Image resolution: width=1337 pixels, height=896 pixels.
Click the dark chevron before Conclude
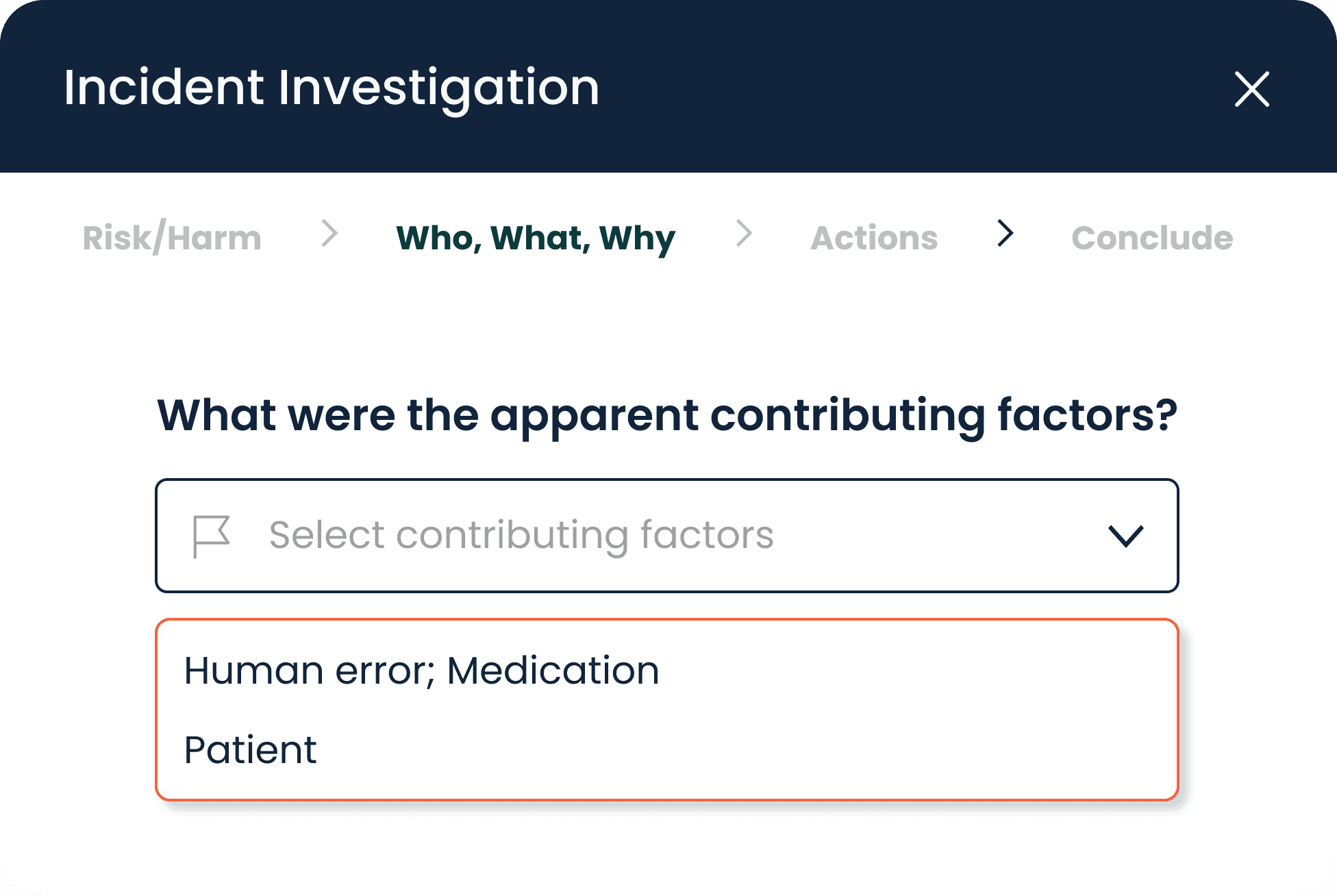click(x=1005, y=234)
